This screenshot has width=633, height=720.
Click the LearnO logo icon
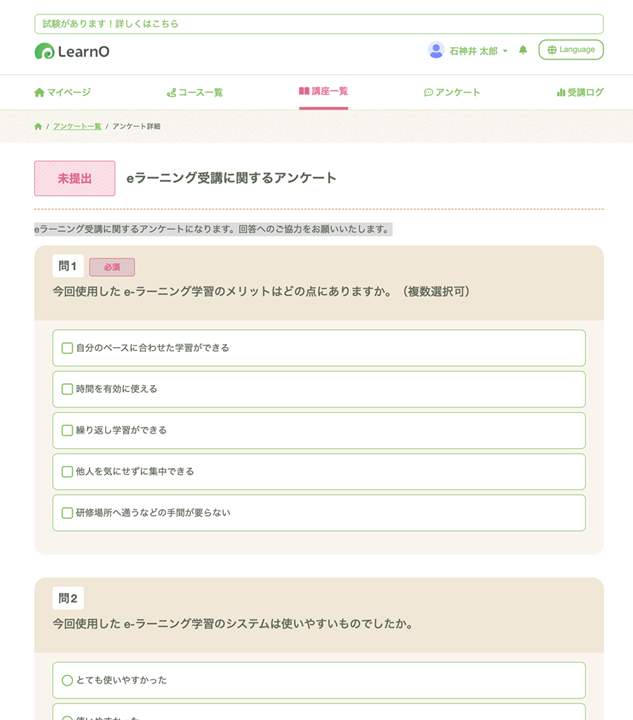44,51
